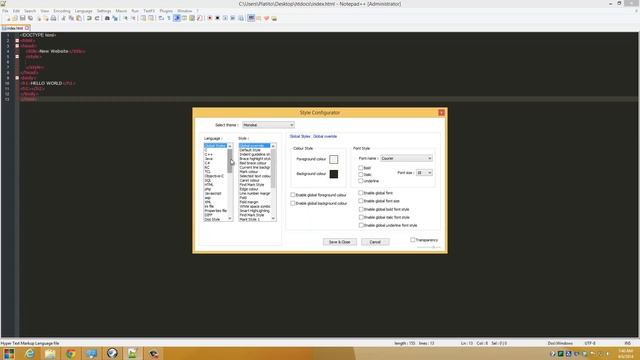Viewport: 640px width, 360px height.
Task: Click the Print toolbar icon
Action: click(53, 18)
